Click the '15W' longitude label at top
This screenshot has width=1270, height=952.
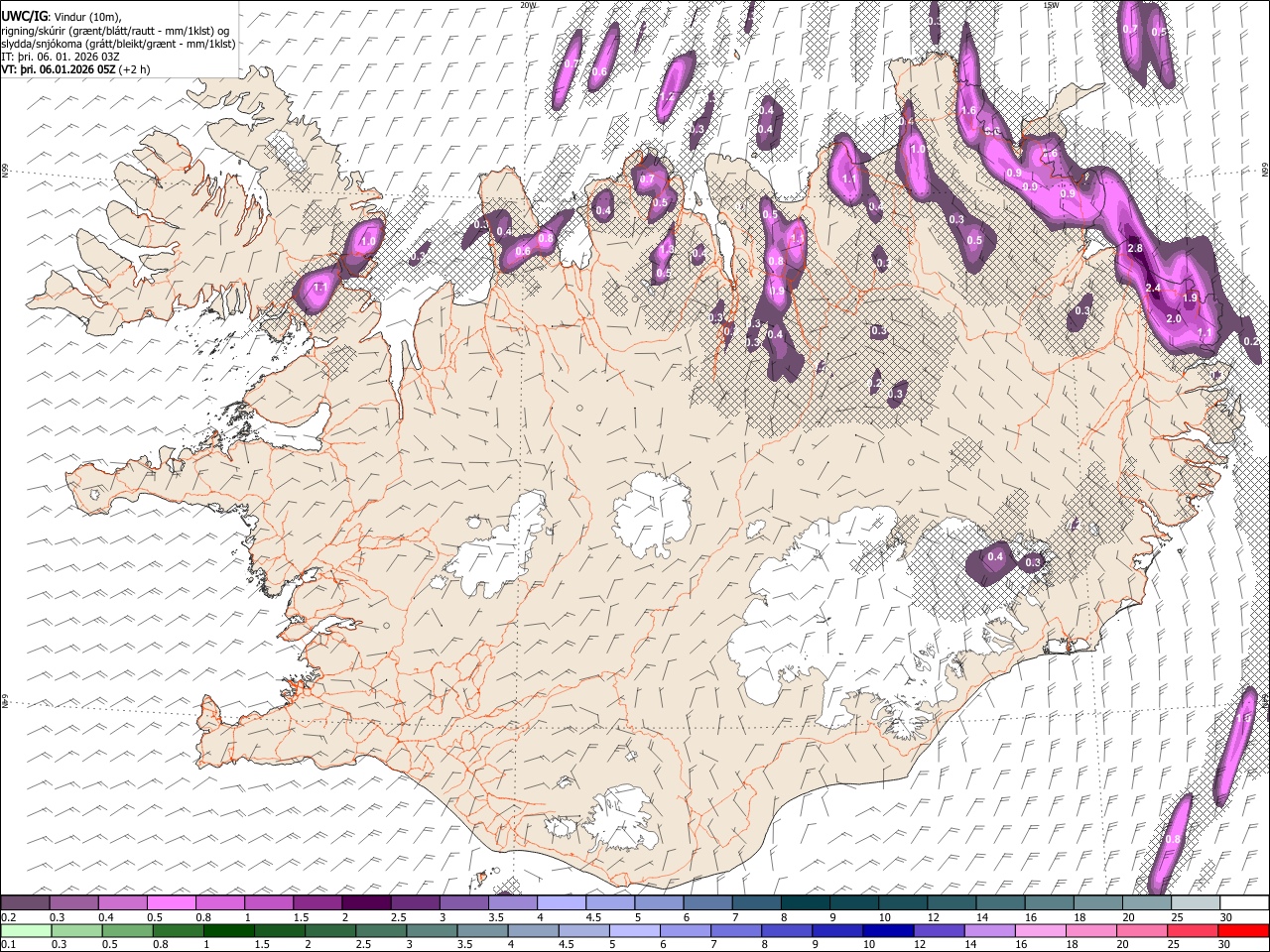pyautogui.click(x=1051, y=5)
